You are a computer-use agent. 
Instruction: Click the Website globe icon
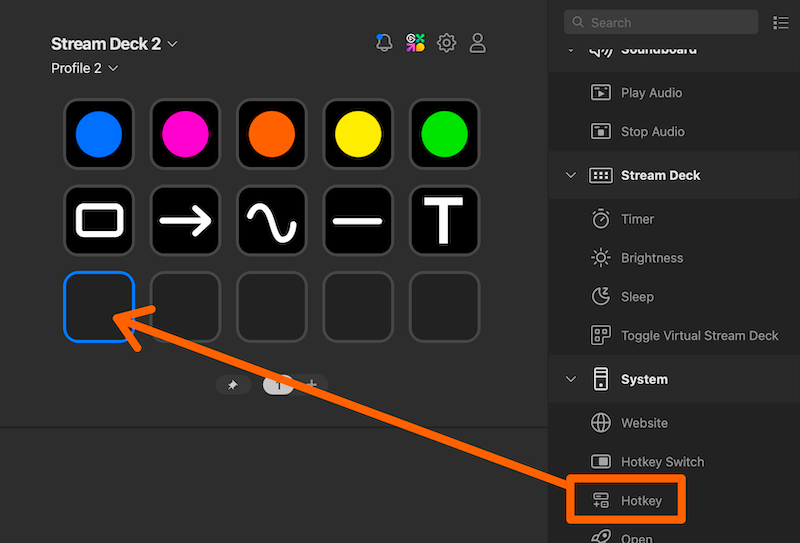click(x=601, y=423)
